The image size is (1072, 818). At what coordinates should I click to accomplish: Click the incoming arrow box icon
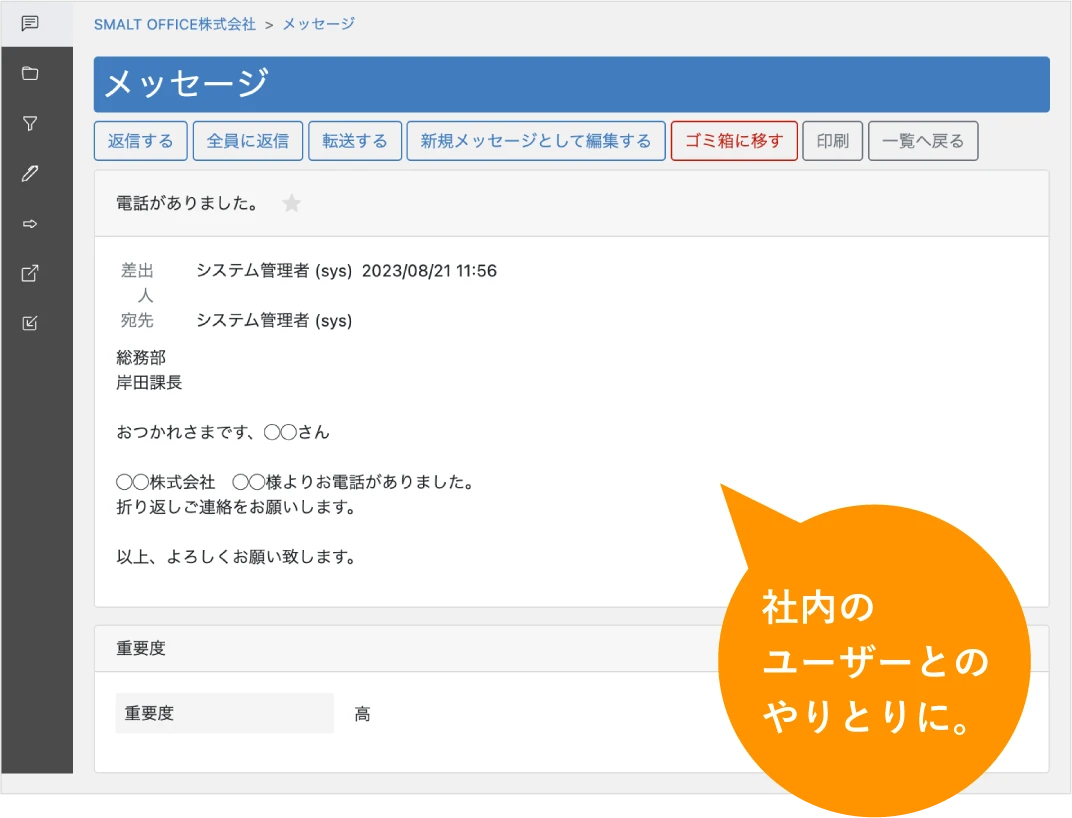[30, 323]
